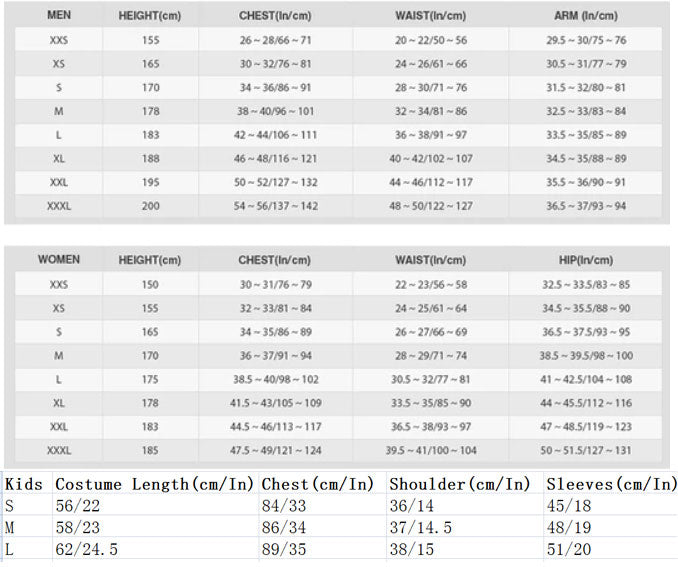Click women's HIP(In/cm) column header

click(x=586, y=260)
